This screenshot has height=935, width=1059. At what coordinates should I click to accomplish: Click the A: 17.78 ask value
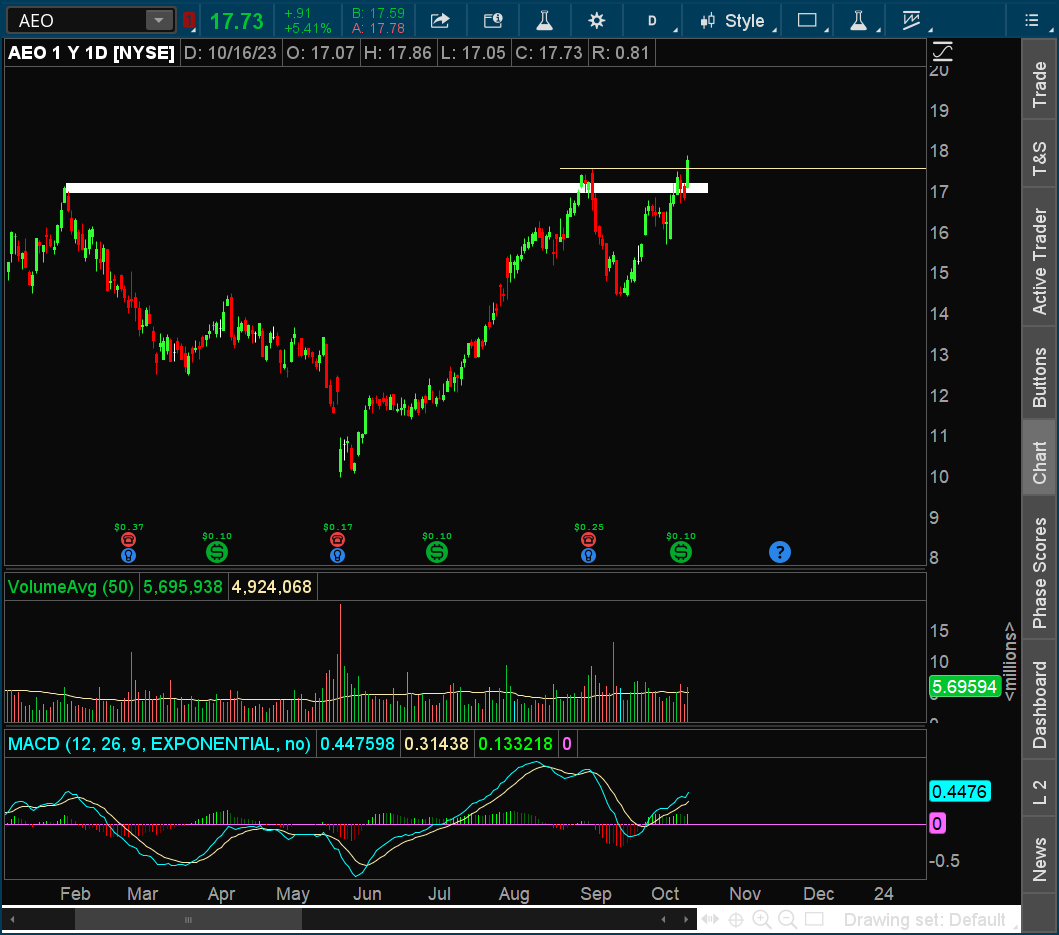[378, 28]
